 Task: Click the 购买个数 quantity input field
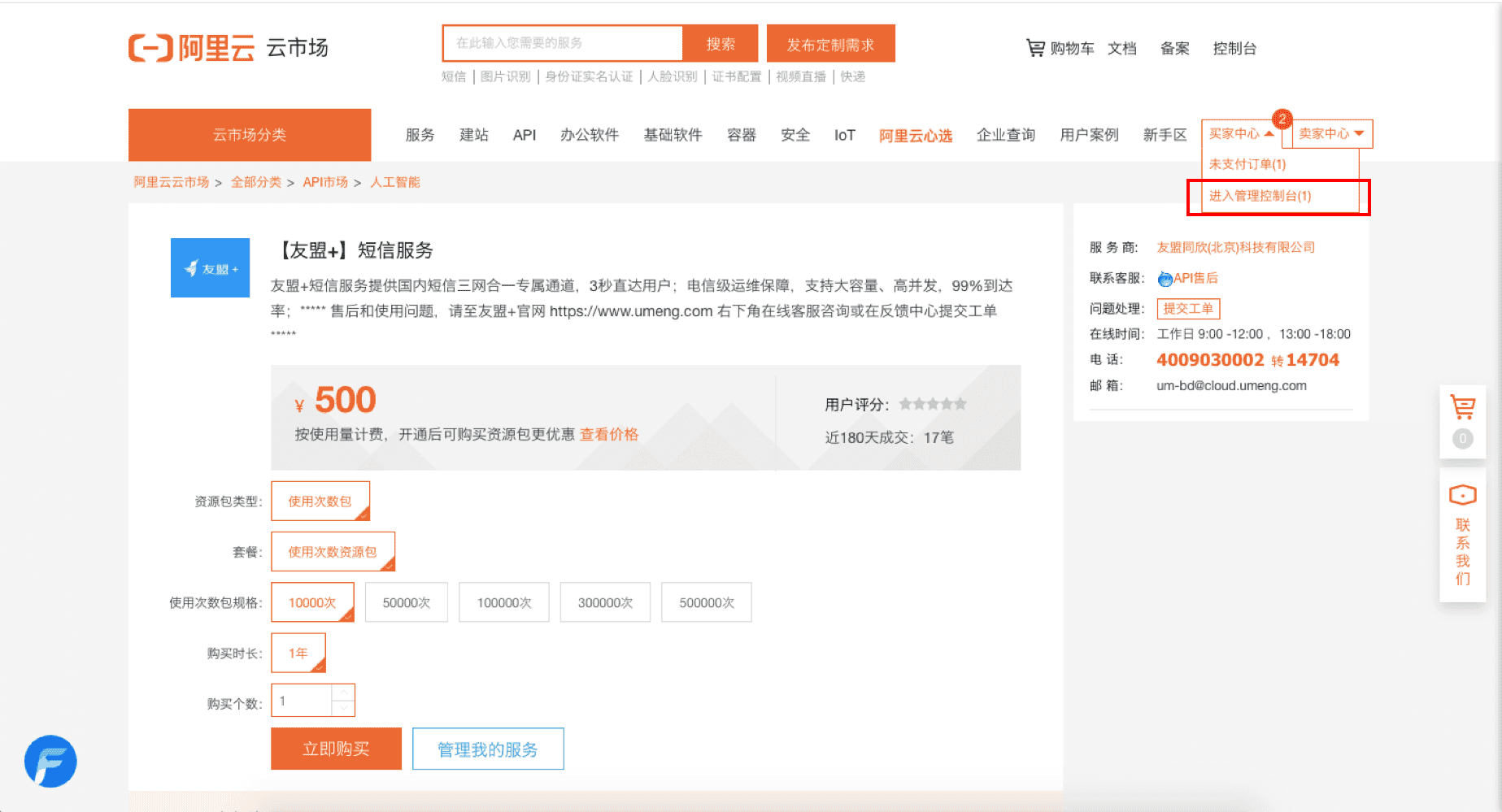302,701
